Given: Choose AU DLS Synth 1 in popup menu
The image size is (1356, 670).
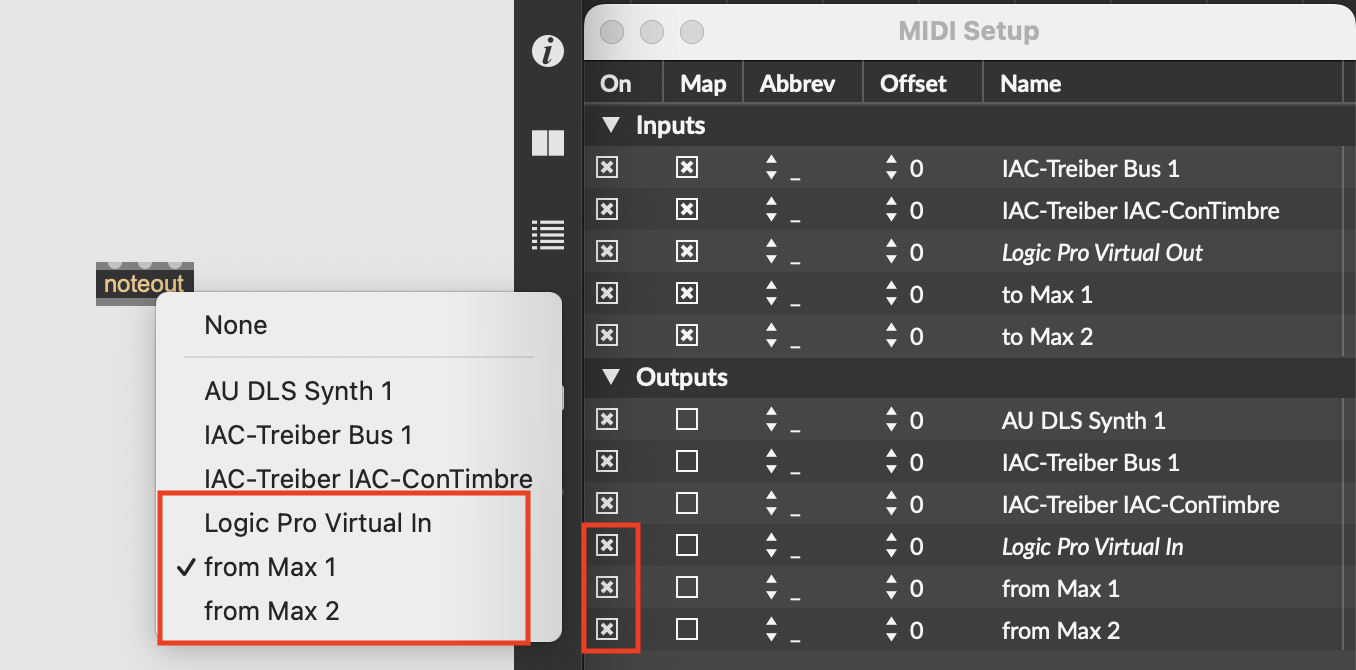Looking at the screenshot, I should (x=298, y=391).
